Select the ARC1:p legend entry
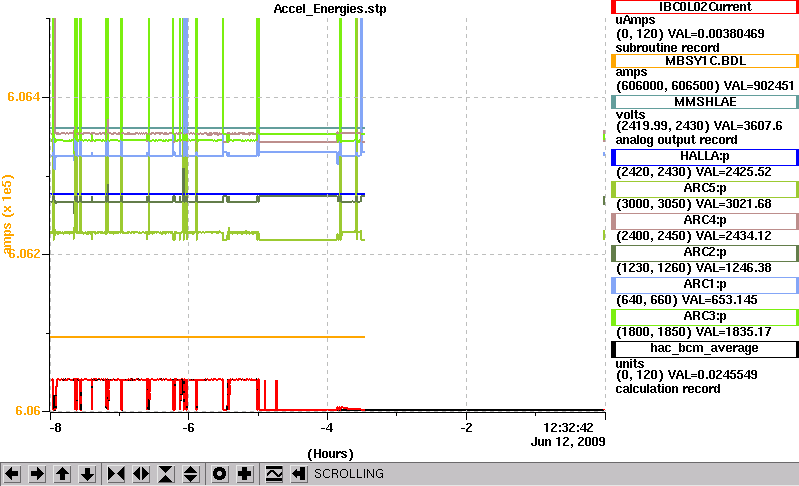The width and height of the screenshot is (799, 486). click(x=705, y=285)
